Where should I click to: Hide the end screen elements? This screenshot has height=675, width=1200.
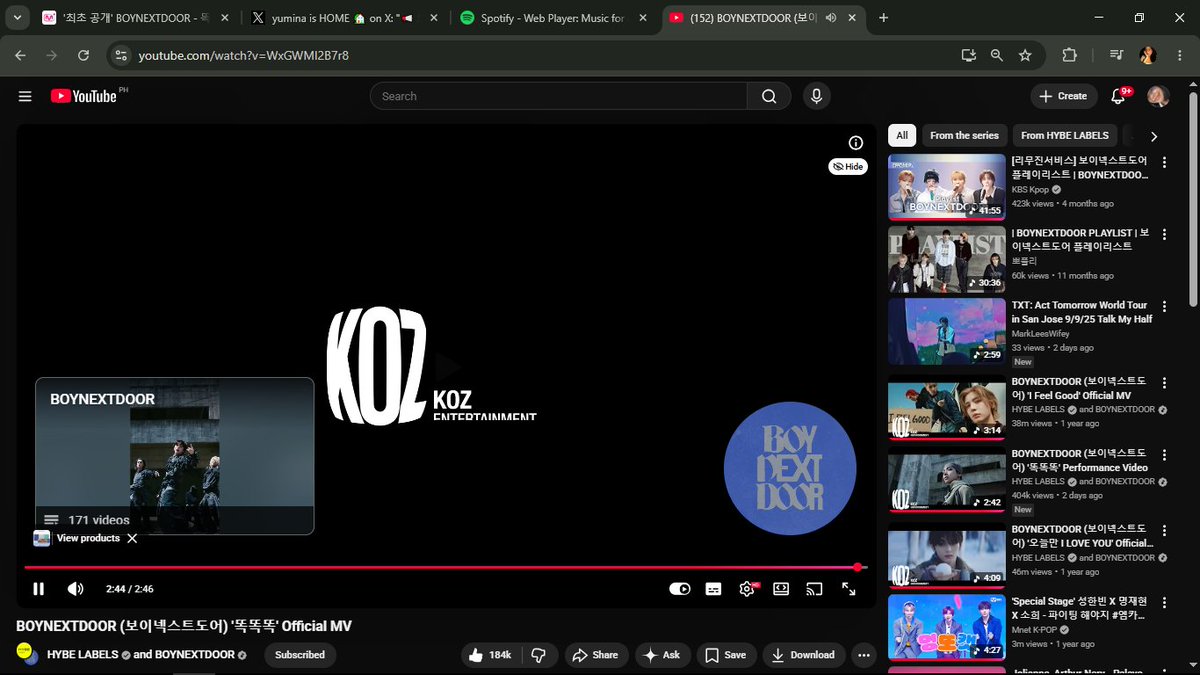848,167
